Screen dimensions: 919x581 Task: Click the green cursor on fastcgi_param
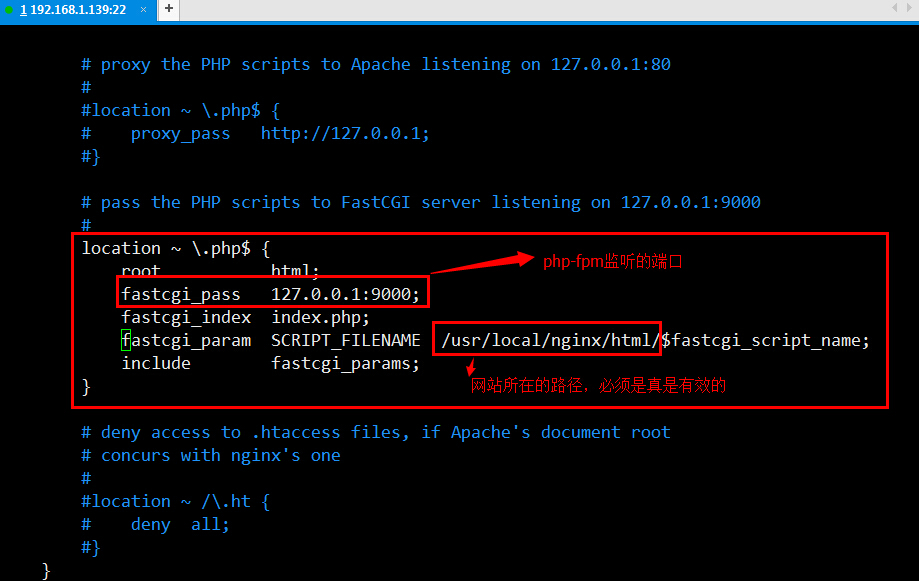pyautogui.click(x=126, y=340)
